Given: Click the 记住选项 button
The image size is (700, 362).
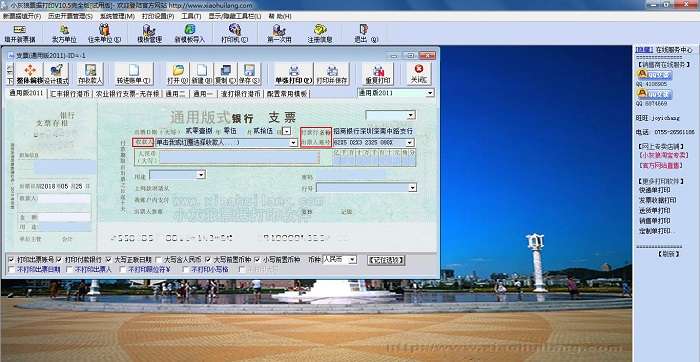Looking at the screenshot, I should click(x=387, y=260).
